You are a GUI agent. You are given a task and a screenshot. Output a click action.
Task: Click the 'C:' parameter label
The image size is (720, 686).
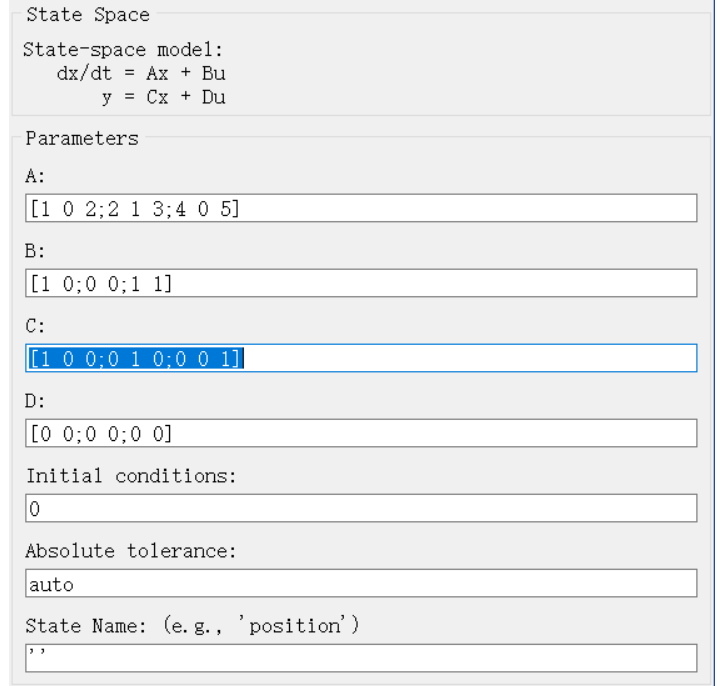click(35, 326)
